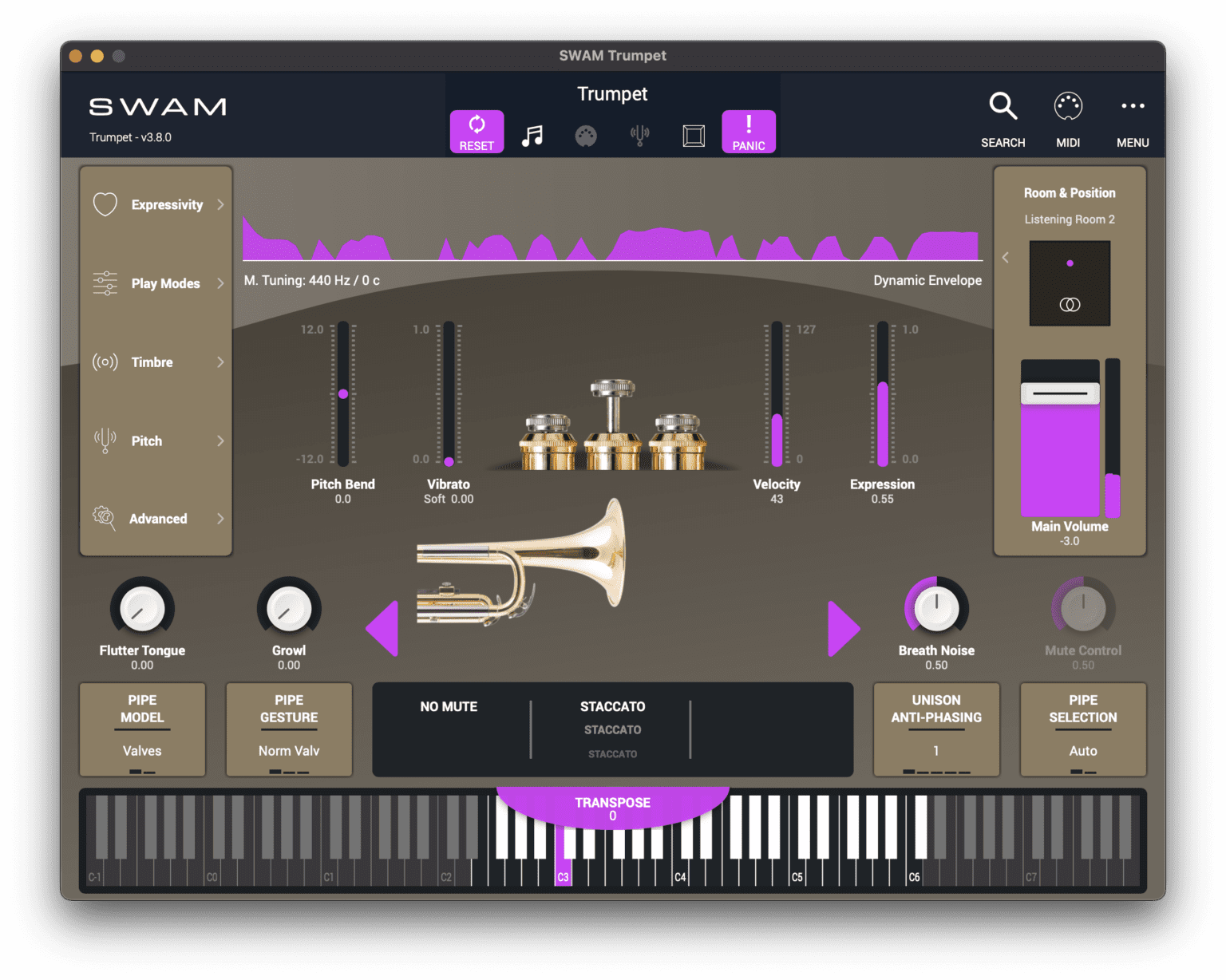Open the room/reverb box icon in the toolbar
The image size is (1226, 980).
694,135
